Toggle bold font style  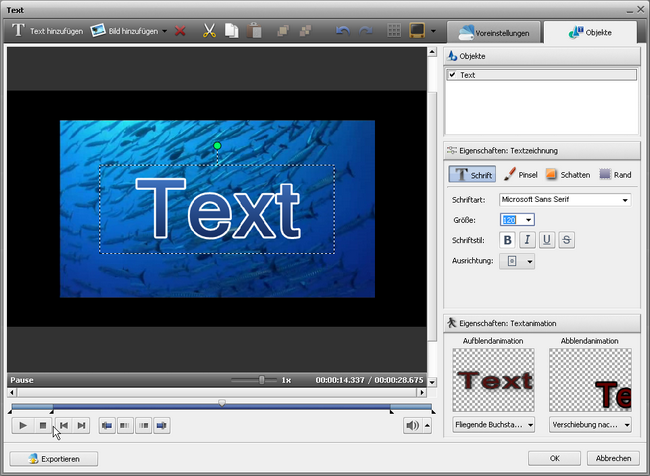pos(507,240)
